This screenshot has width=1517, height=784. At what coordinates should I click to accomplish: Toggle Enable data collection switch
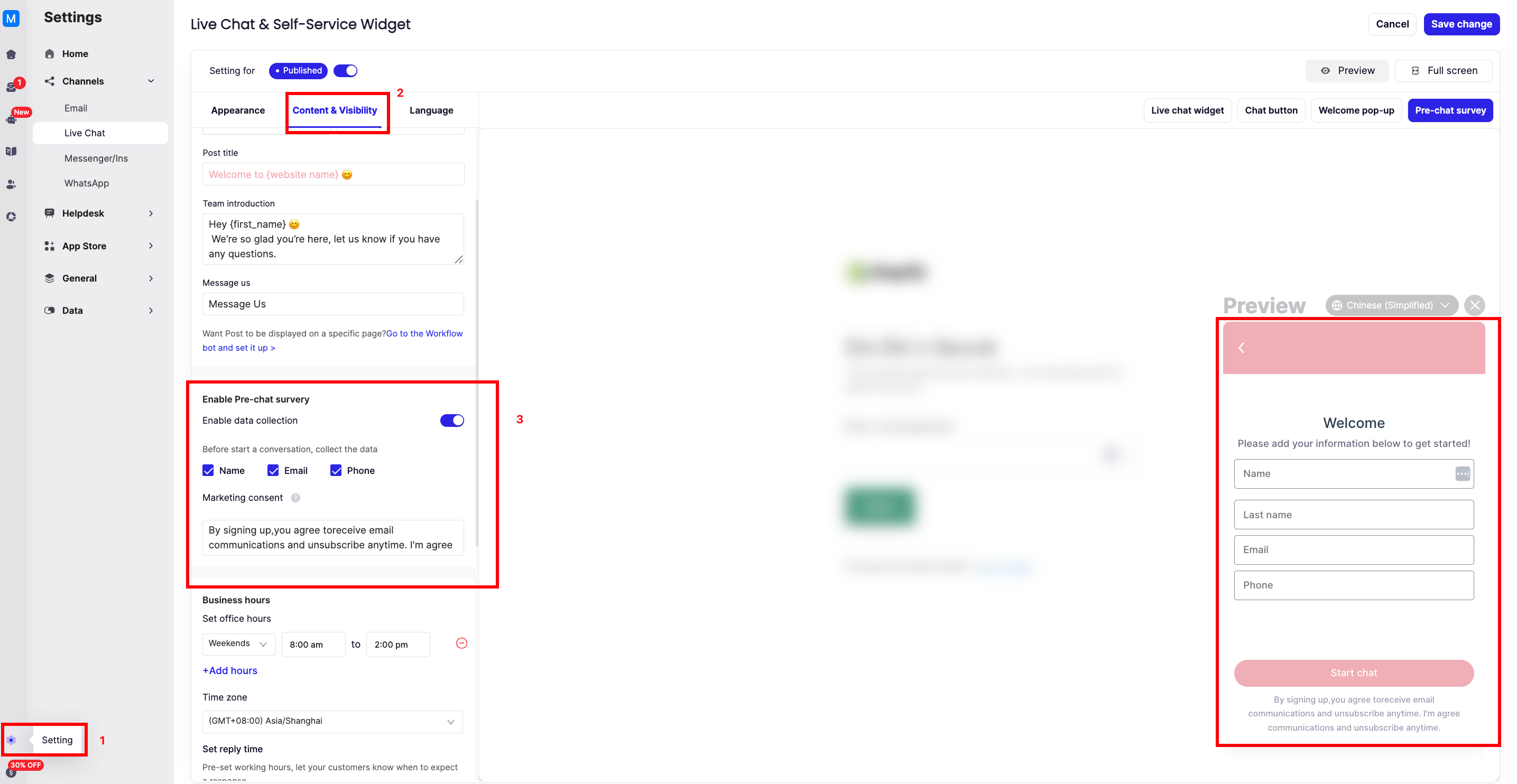click(452, 421)
